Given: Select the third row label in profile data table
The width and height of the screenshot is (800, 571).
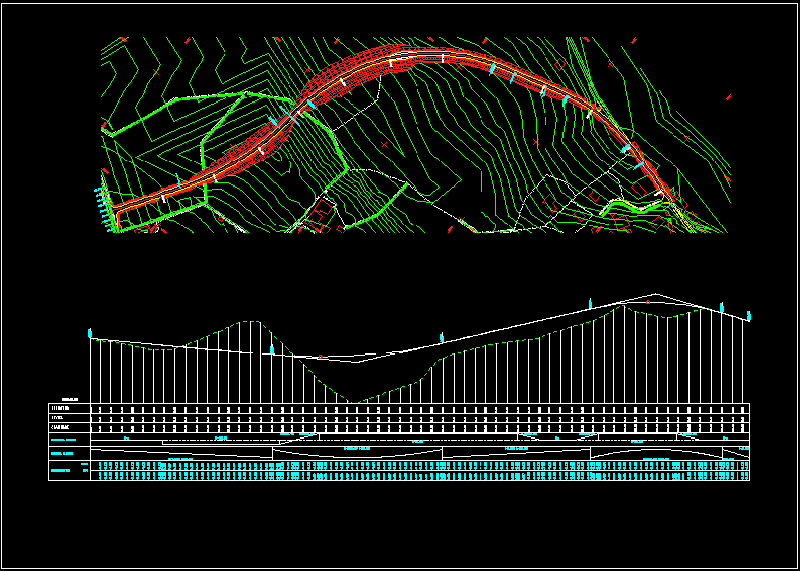Looking at the screenshot, I should (x=61, y=427).
